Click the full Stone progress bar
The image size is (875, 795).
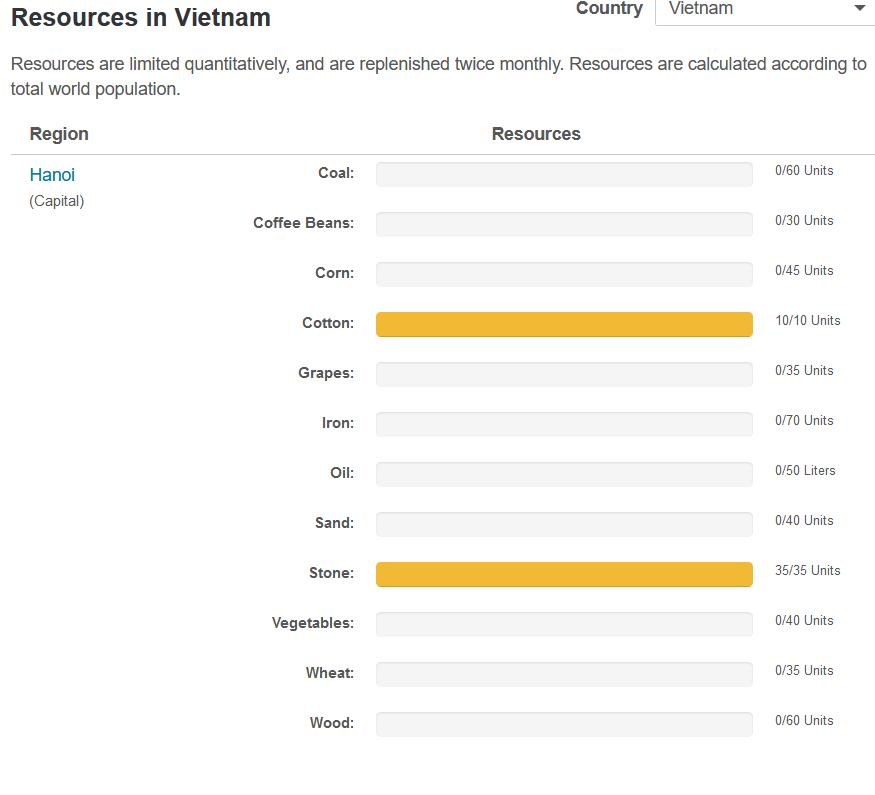point(564,574)
